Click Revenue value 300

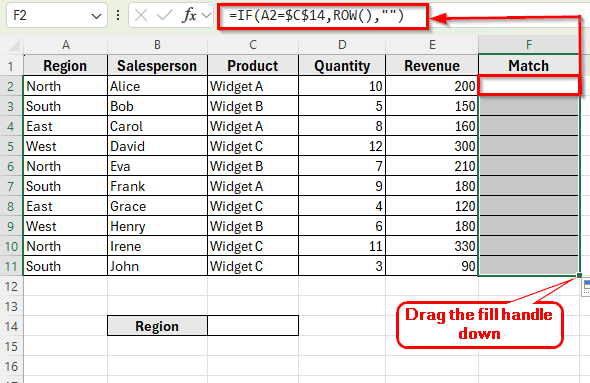point(432,146)
